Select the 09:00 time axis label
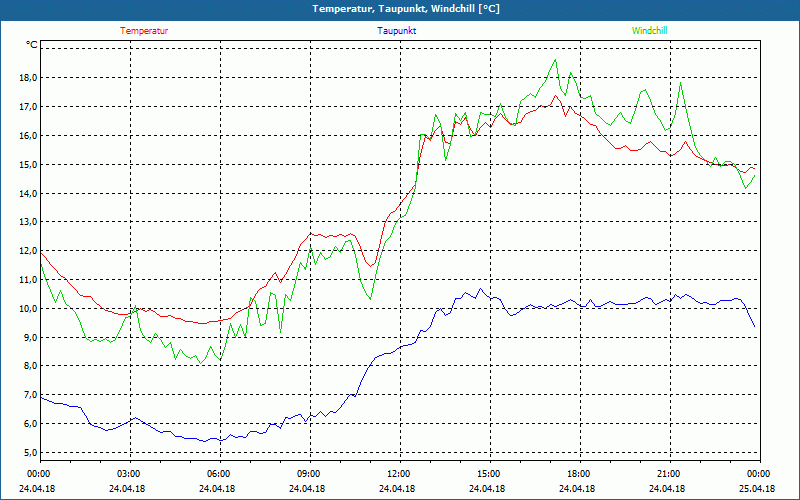The height and width of the screenshot is (500, 800). pos(309,474)
